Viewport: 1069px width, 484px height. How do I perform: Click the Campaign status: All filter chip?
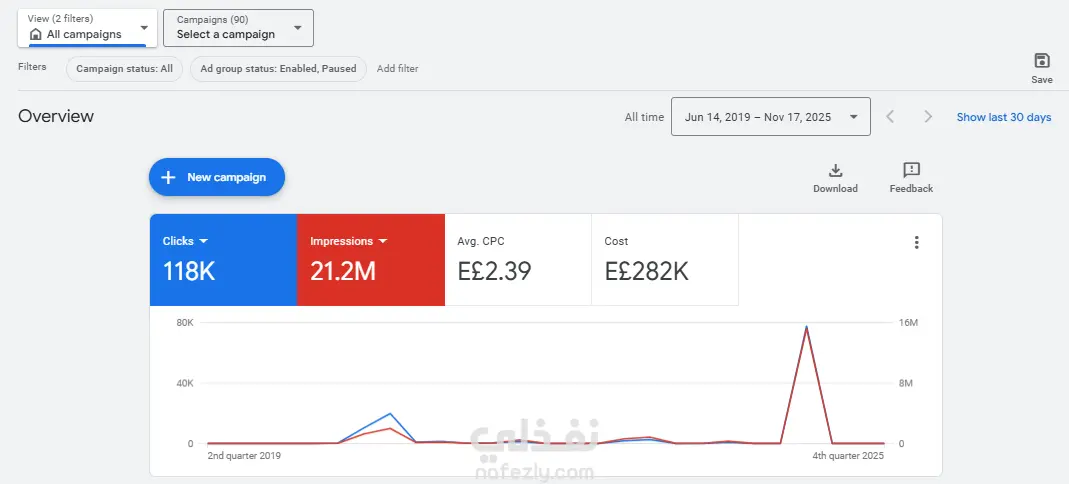pyautogui.click(x=124, y=69)
